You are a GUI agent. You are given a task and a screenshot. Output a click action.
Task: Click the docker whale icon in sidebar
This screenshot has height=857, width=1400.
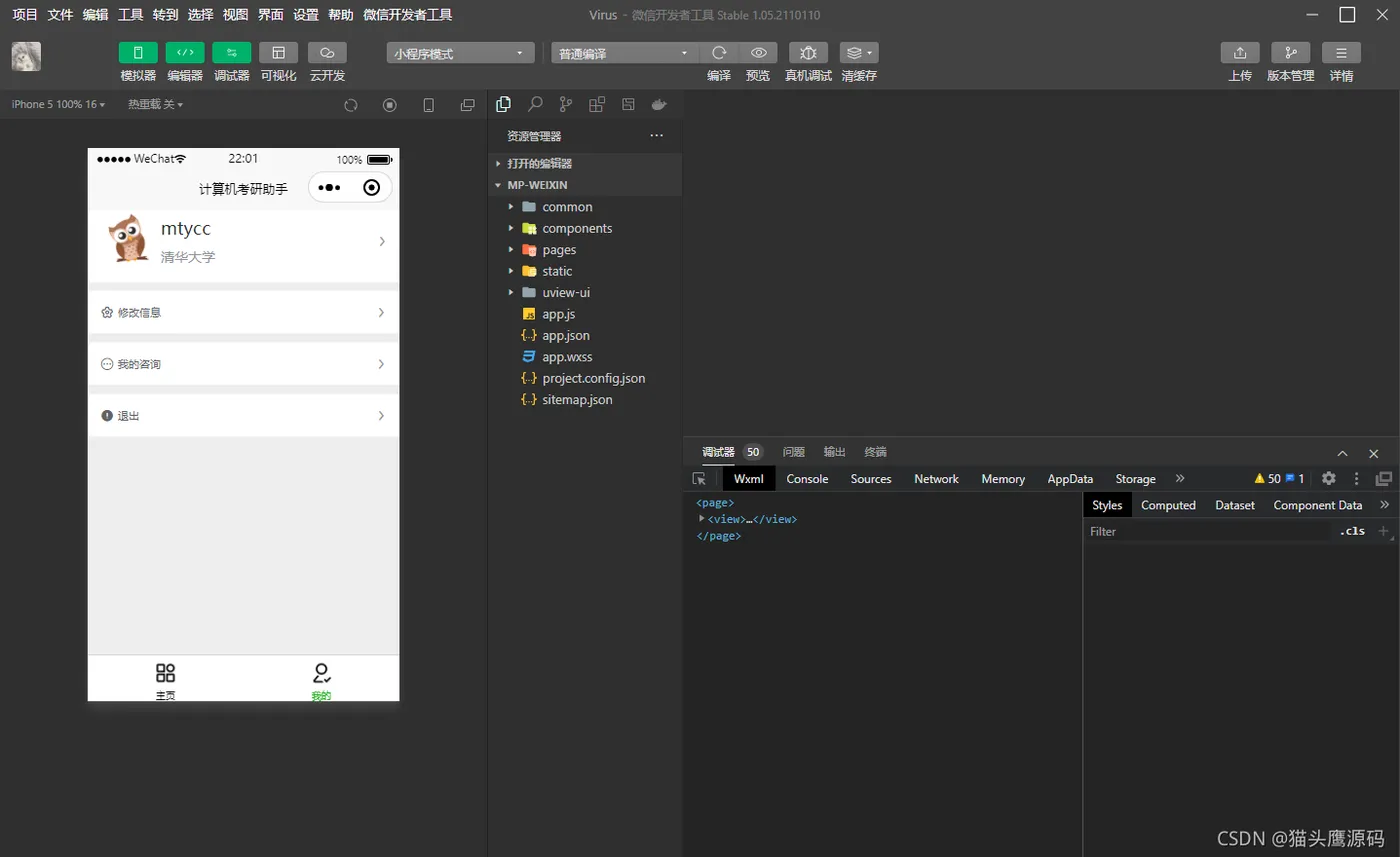tap(658, 104)
